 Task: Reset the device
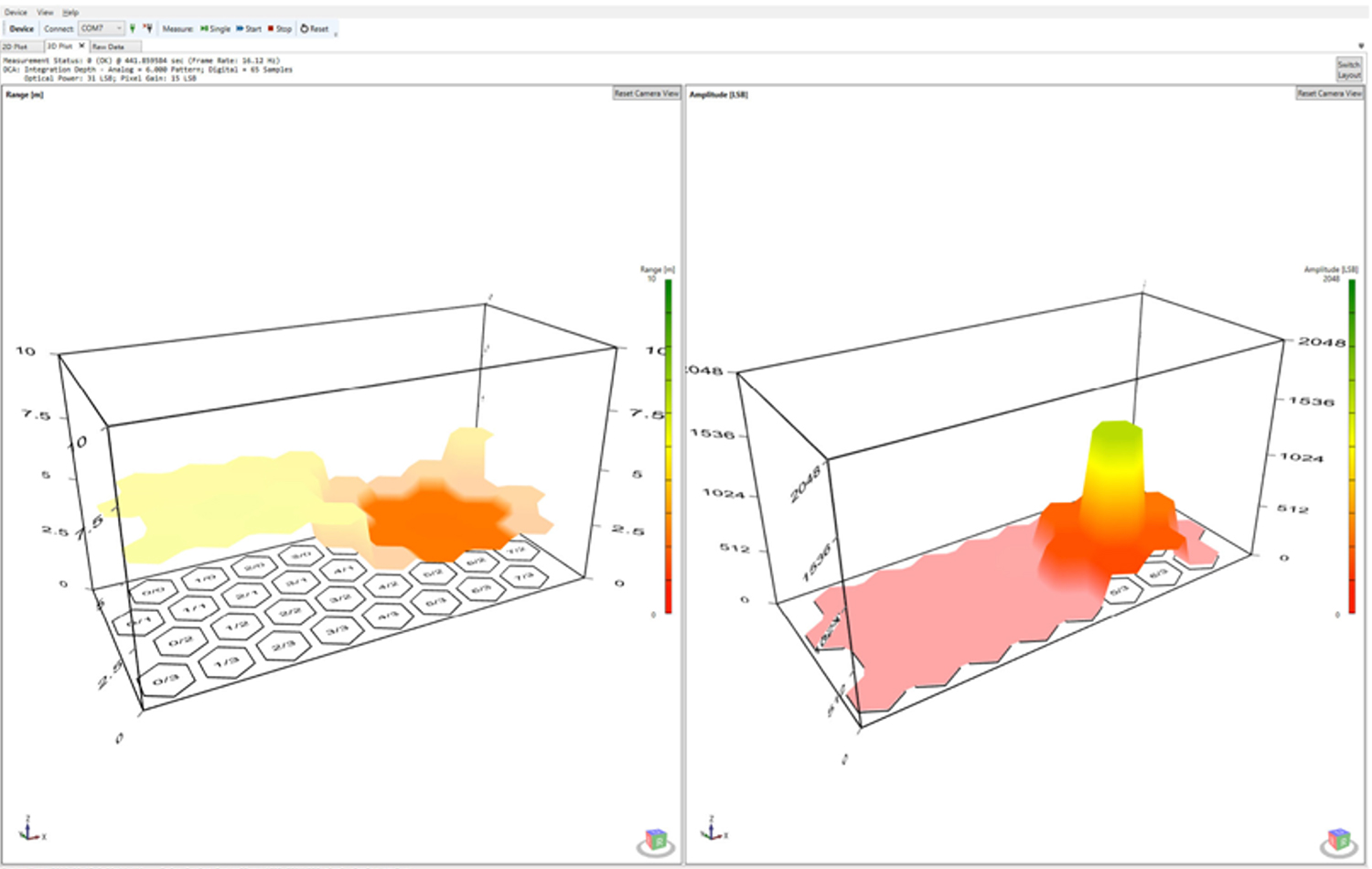coord(315,28)
